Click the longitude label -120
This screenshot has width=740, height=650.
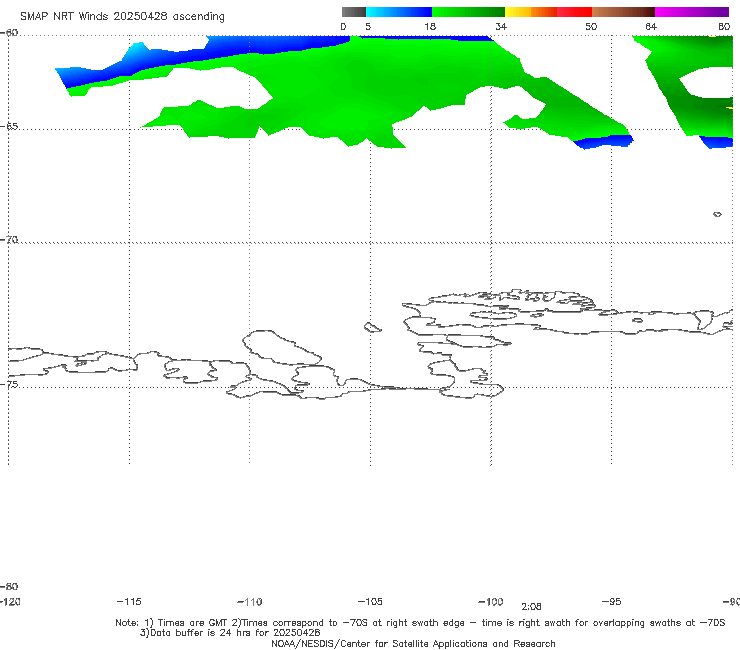point(10,601)
